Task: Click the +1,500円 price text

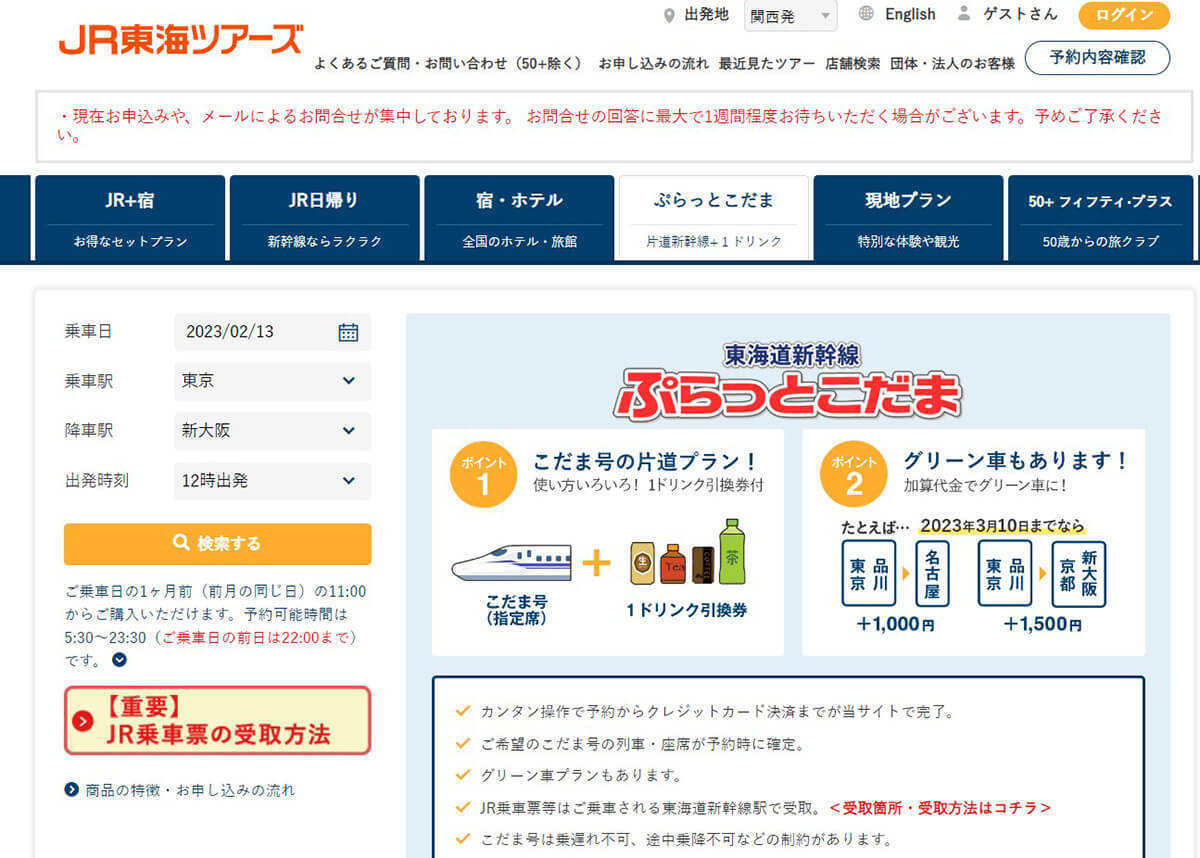Action: point(1042,624)
